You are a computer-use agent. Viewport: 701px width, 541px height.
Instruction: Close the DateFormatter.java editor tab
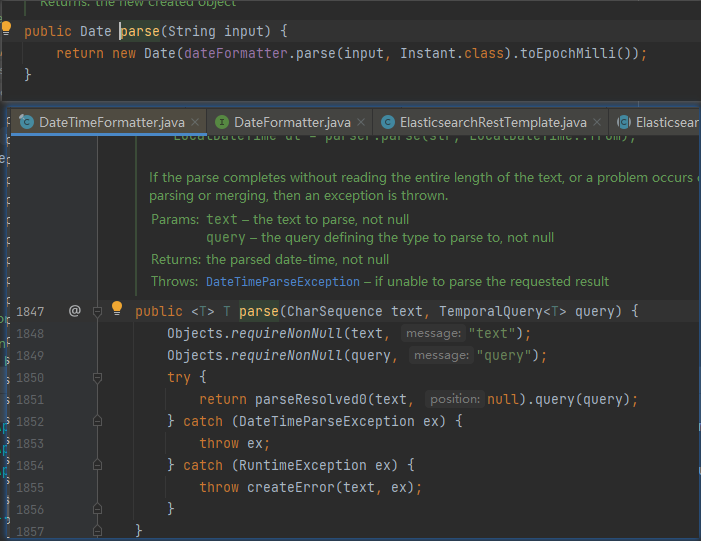tap(361, 122)
